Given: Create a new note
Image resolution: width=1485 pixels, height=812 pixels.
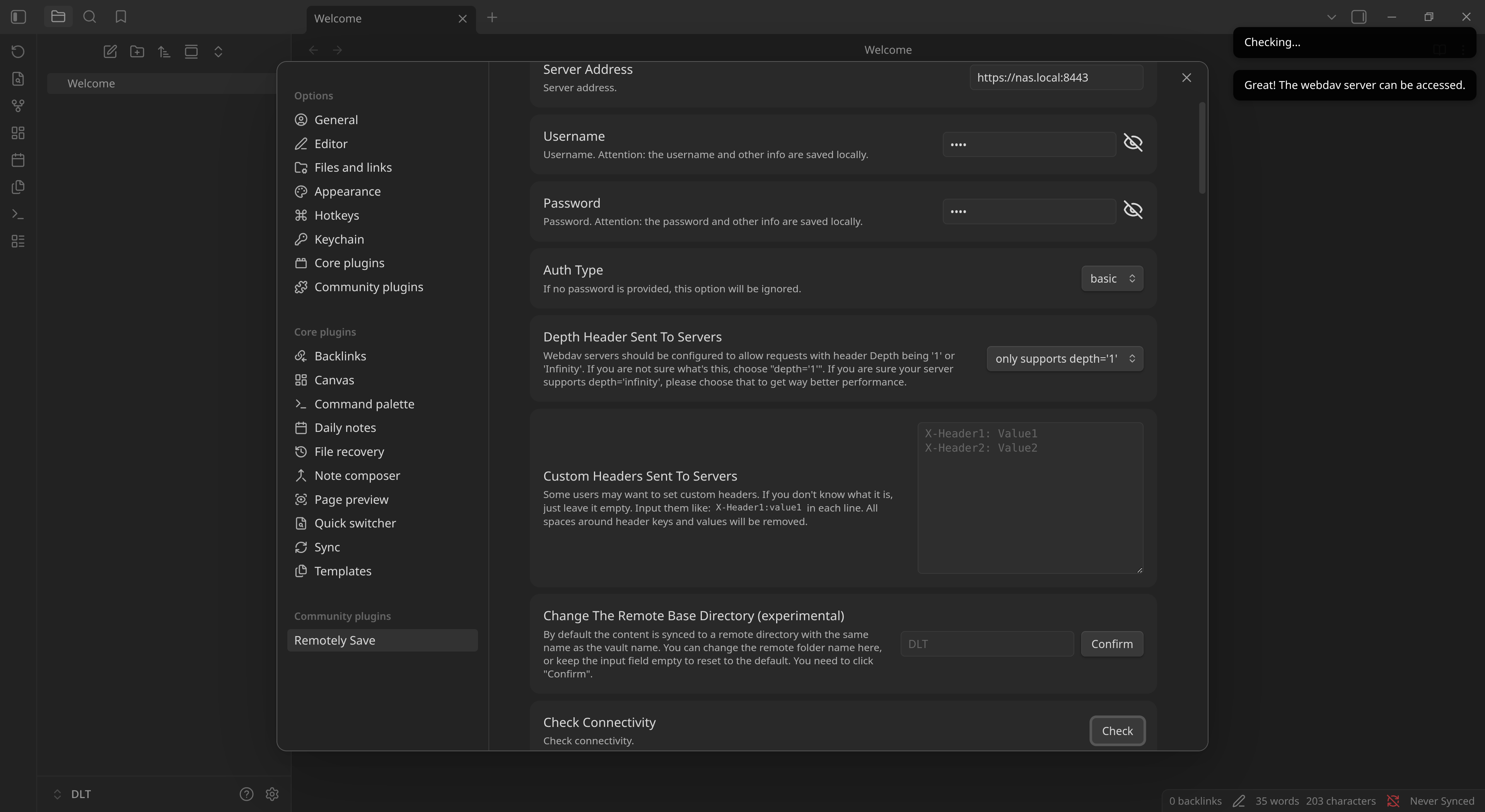Looking at the screenshot, I should click(x=110, y=51).
